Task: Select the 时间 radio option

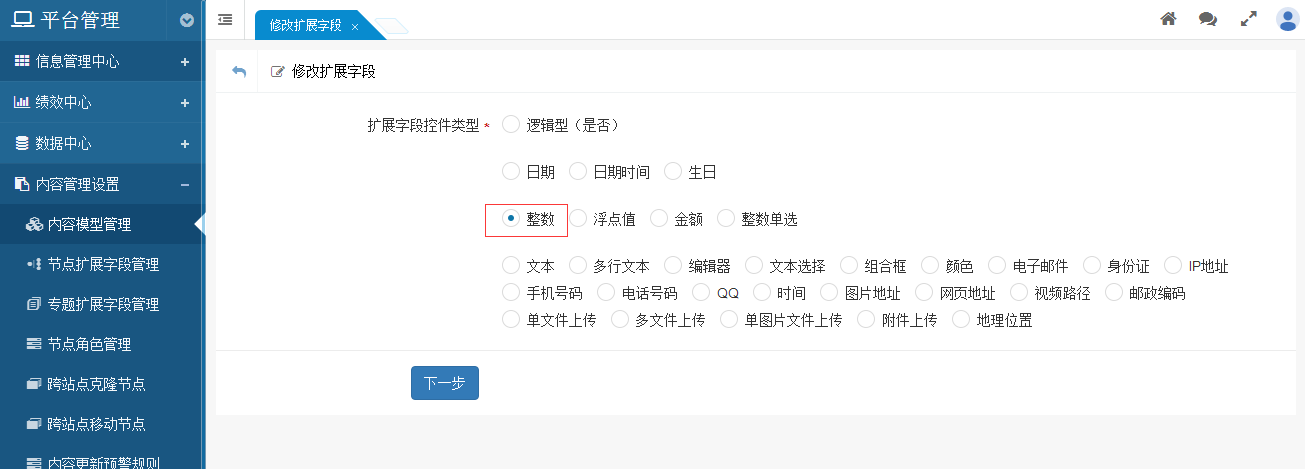Action: click(x=762, y=293)
